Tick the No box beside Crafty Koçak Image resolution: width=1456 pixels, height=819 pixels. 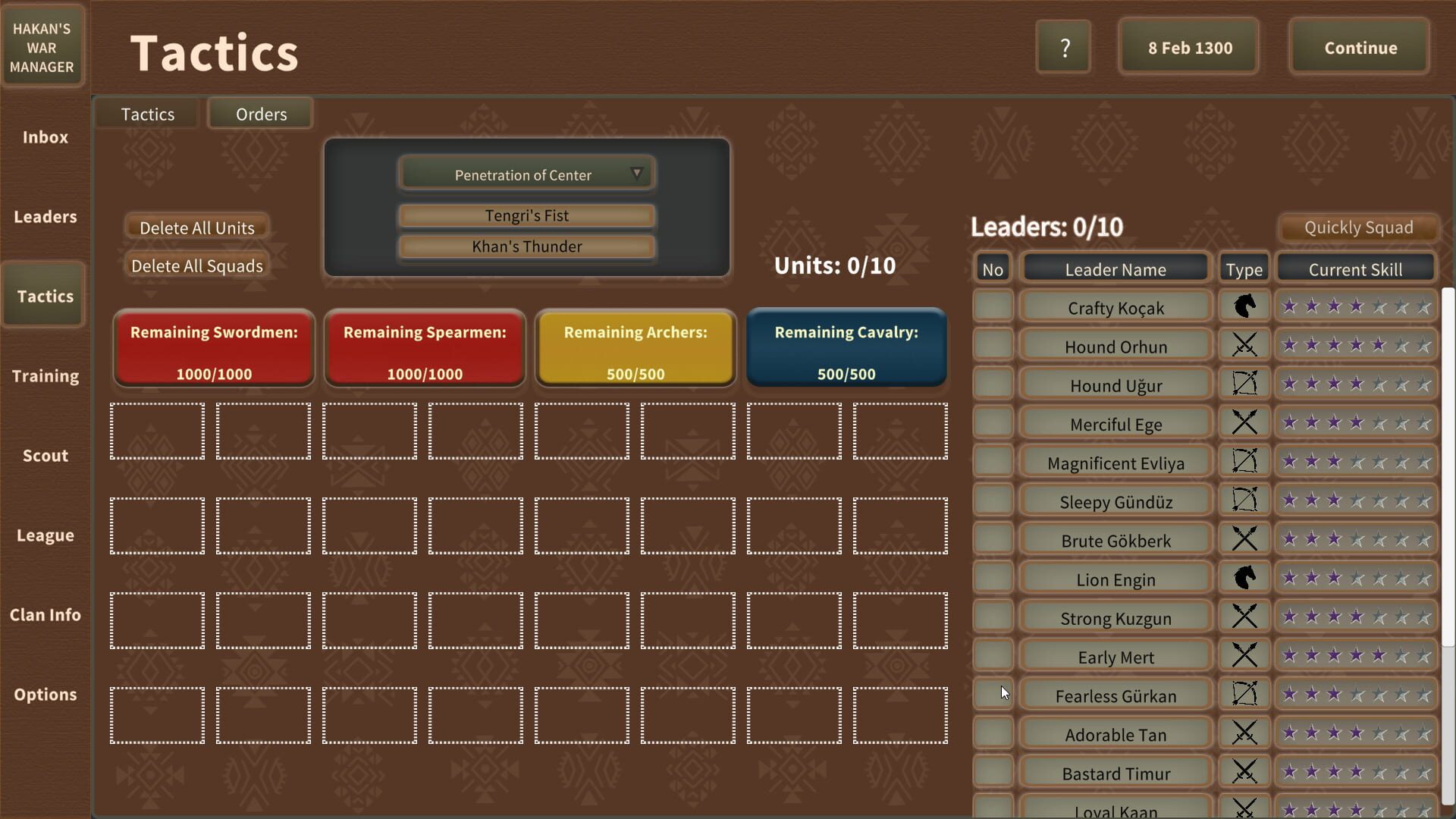993,306
